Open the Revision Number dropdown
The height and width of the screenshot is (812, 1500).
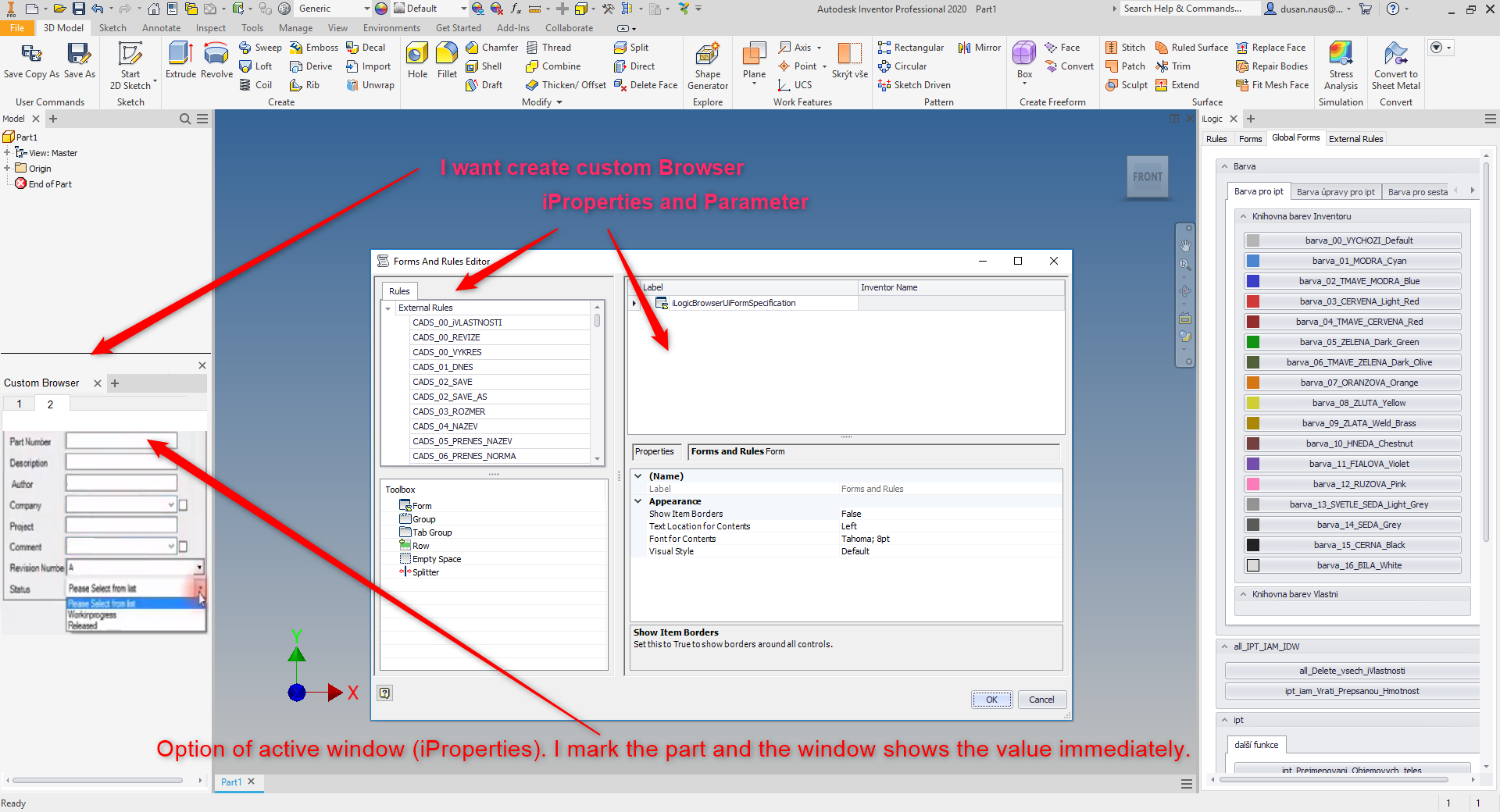point(200,568)
